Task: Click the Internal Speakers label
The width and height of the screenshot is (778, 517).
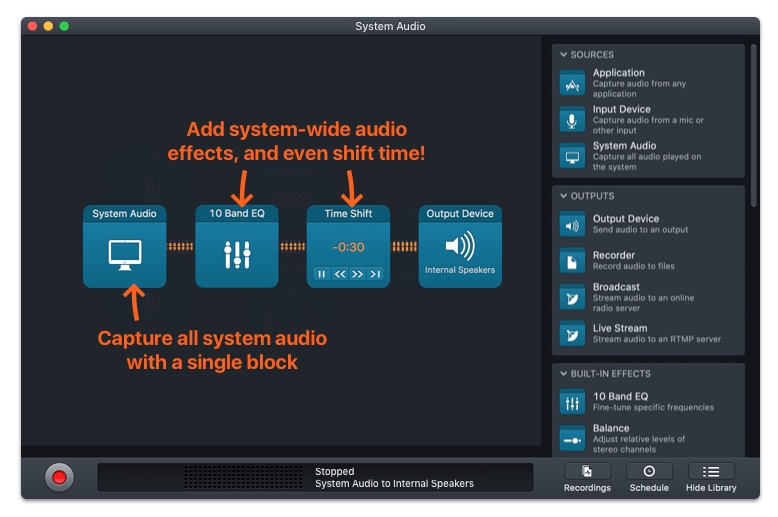Action: click(x=460, y=270)
